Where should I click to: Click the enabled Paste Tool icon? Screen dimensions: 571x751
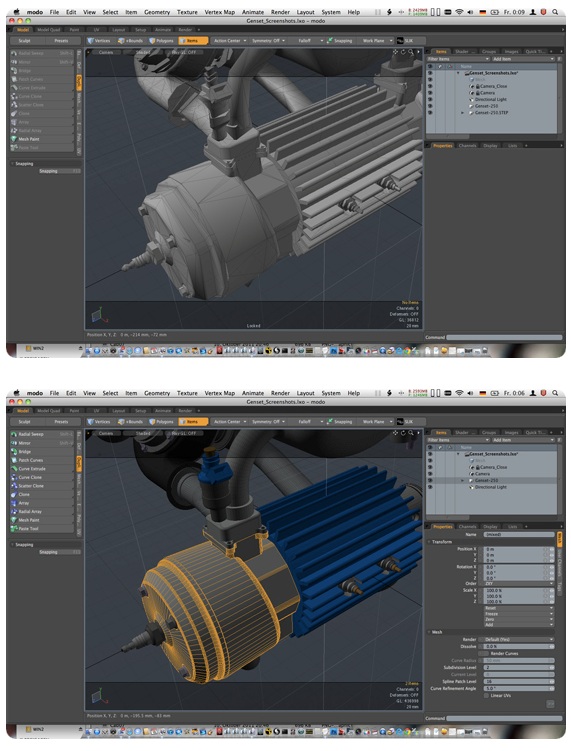[14, 528]
